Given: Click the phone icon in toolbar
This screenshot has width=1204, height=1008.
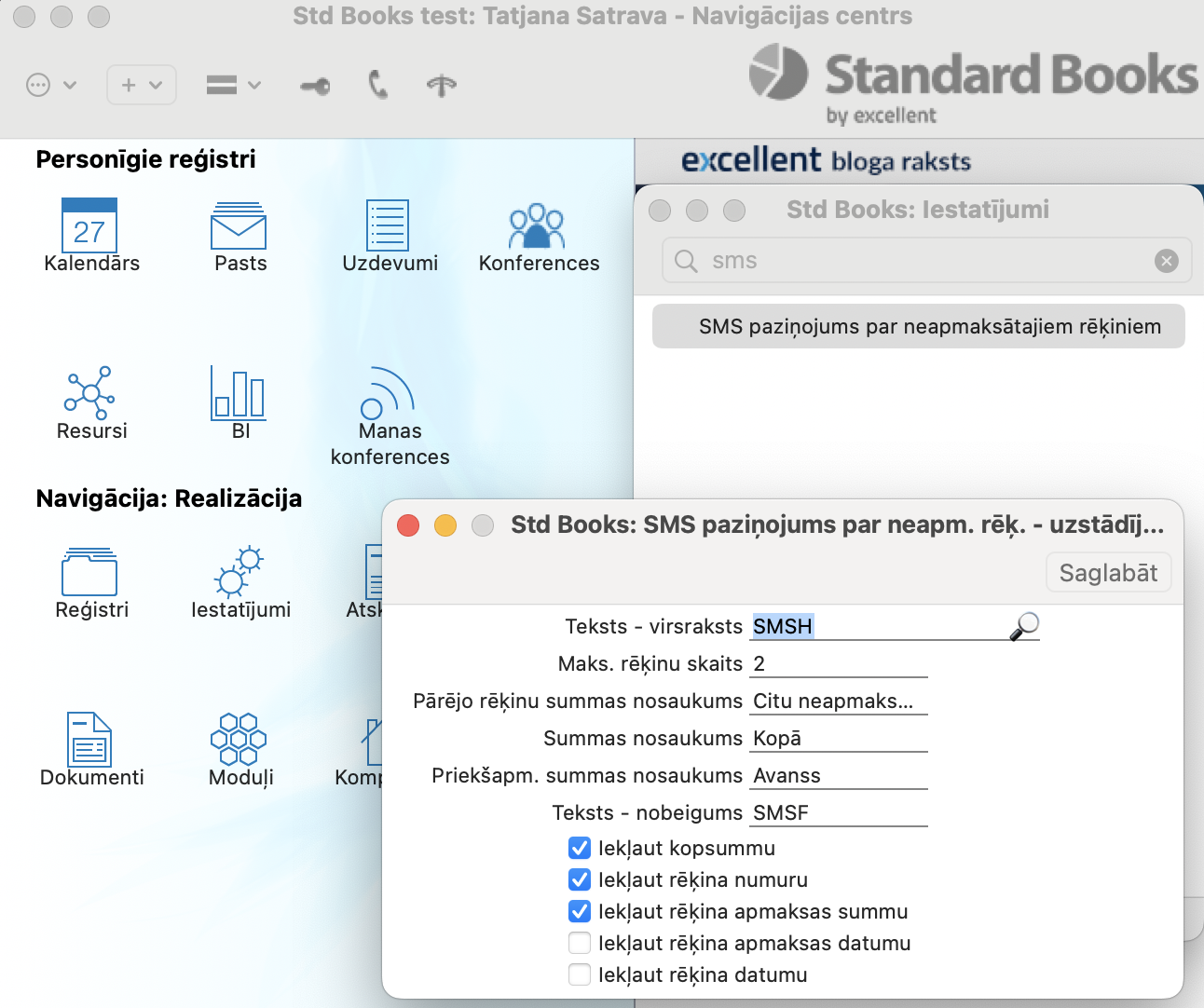Looking at the screenshot, I should click(x=377, y=85).
